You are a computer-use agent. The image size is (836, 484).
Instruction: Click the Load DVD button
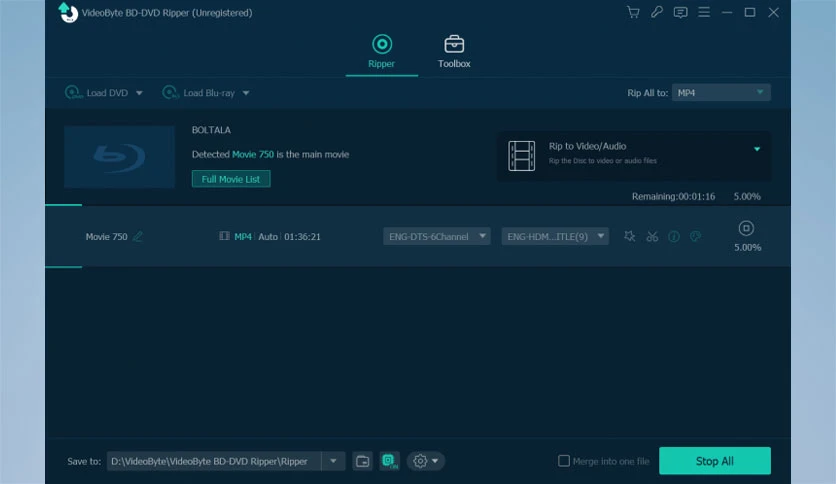coord(97,93)
